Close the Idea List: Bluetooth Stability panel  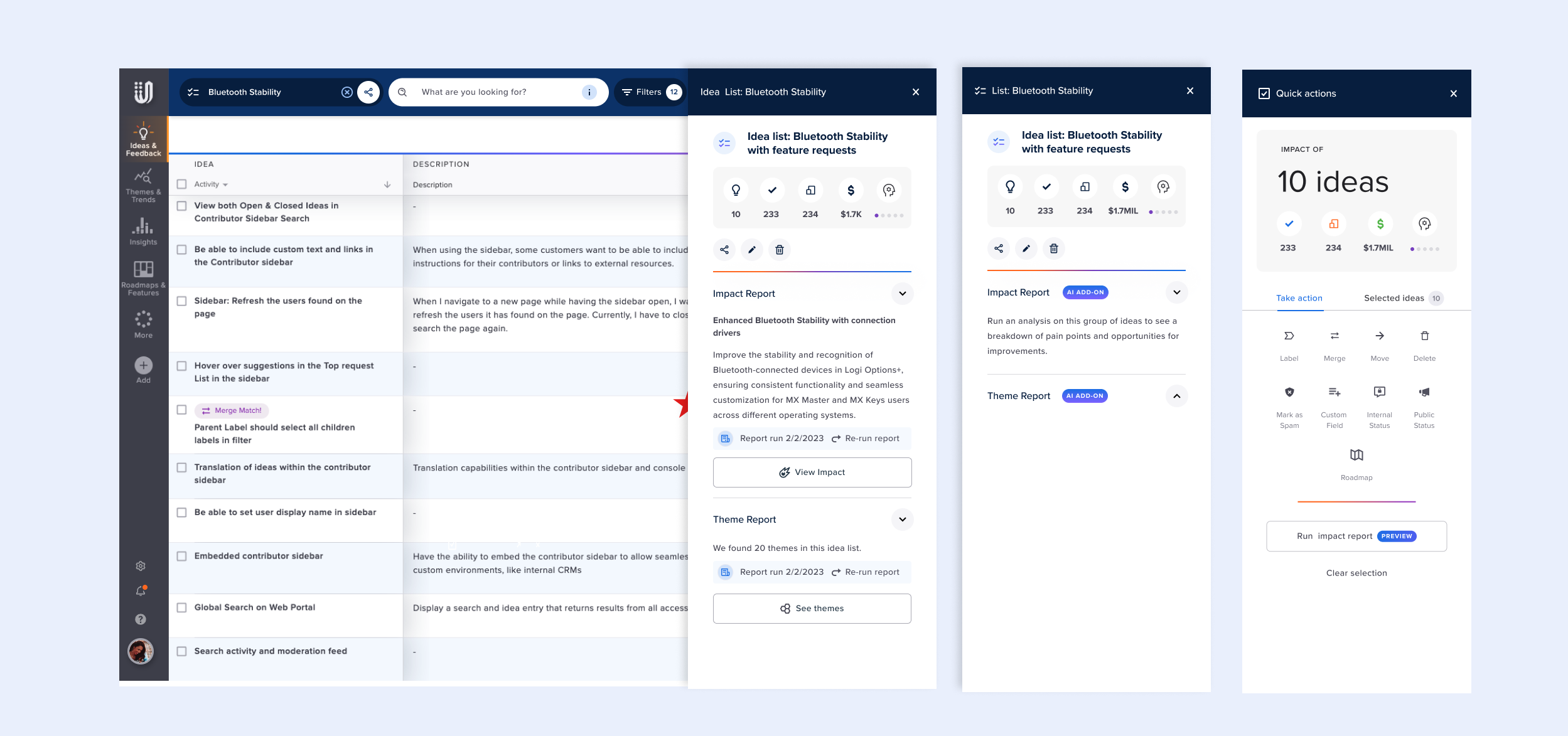point(916,92)
